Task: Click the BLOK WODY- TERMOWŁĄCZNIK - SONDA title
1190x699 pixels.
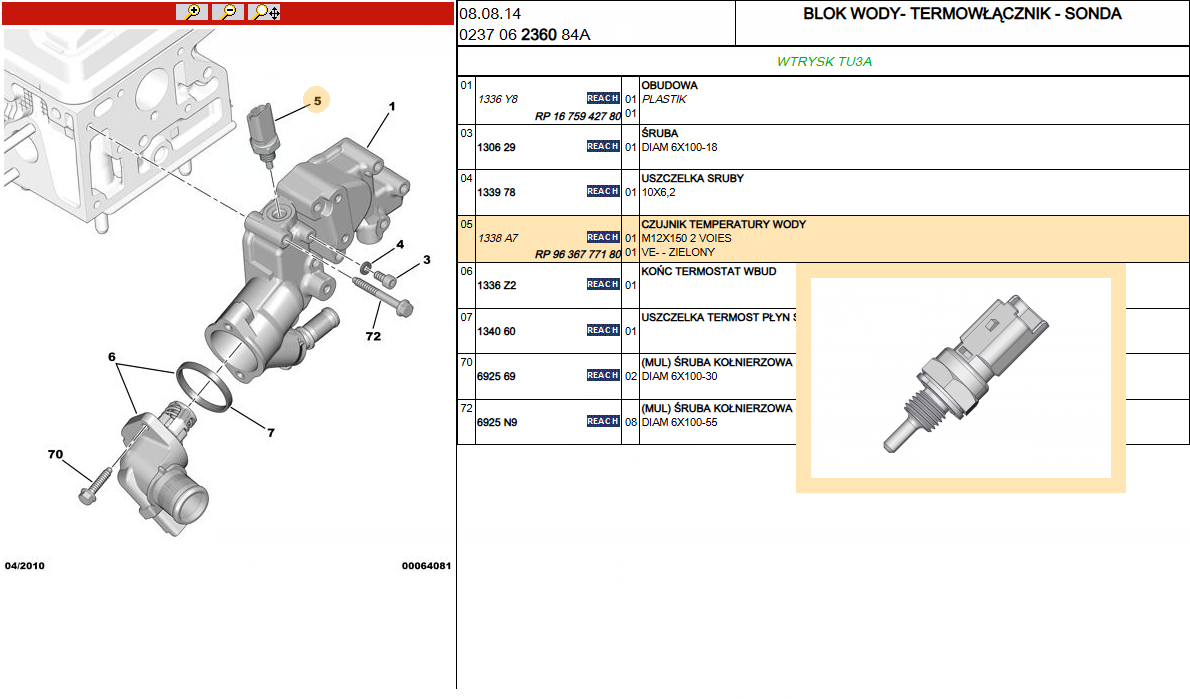Action: pyautogui.click(x=962, y=14)
